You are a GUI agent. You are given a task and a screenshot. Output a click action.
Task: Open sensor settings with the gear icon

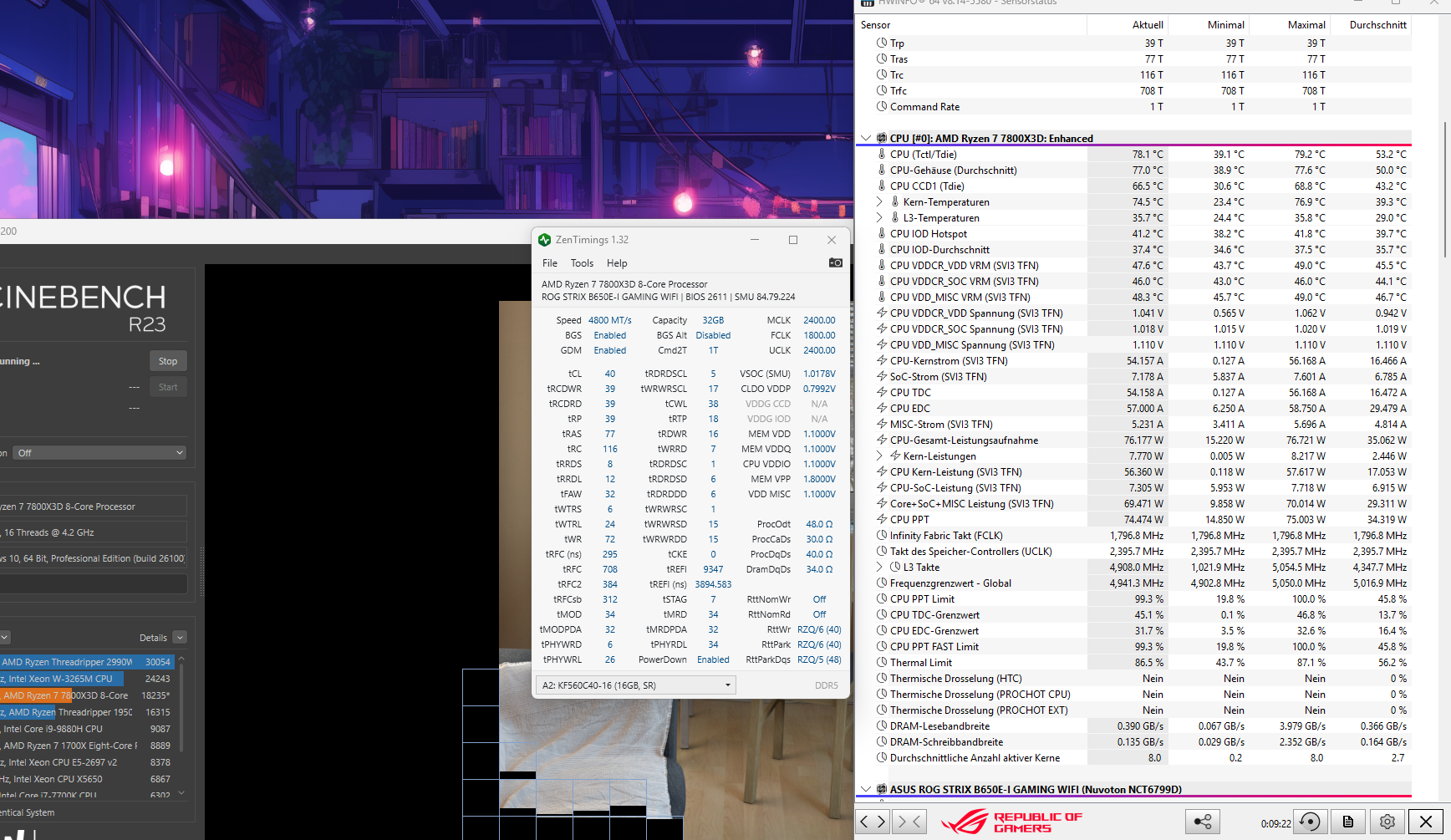pyautogui.click(x=1387, y=822)
